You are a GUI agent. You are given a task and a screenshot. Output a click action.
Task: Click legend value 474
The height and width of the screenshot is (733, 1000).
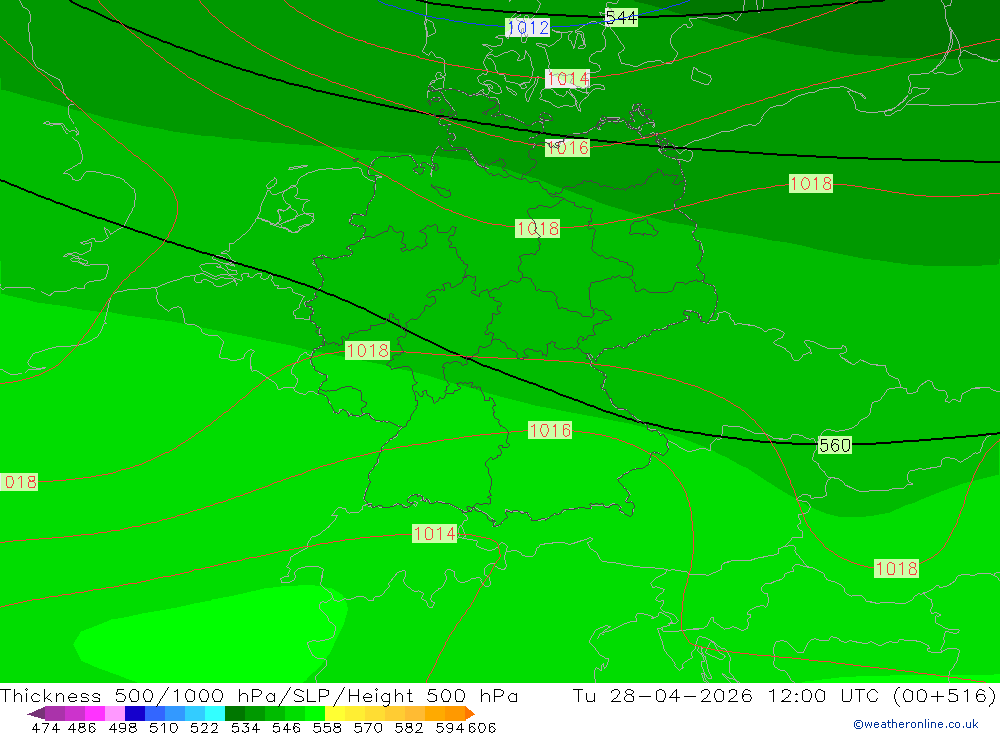pos(45,727)
